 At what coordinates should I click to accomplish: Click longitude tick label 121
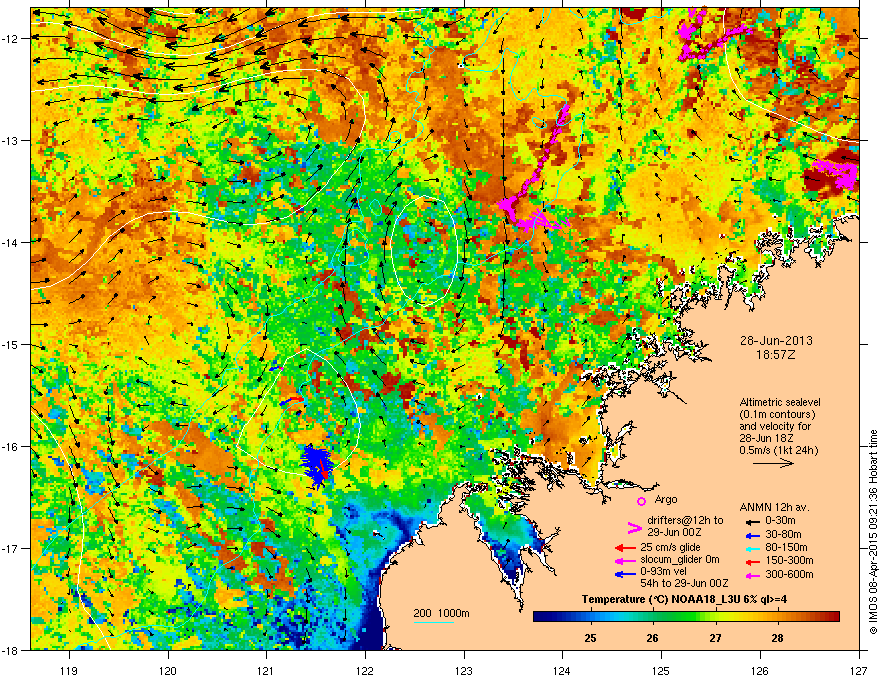click(x=266, y=670)
